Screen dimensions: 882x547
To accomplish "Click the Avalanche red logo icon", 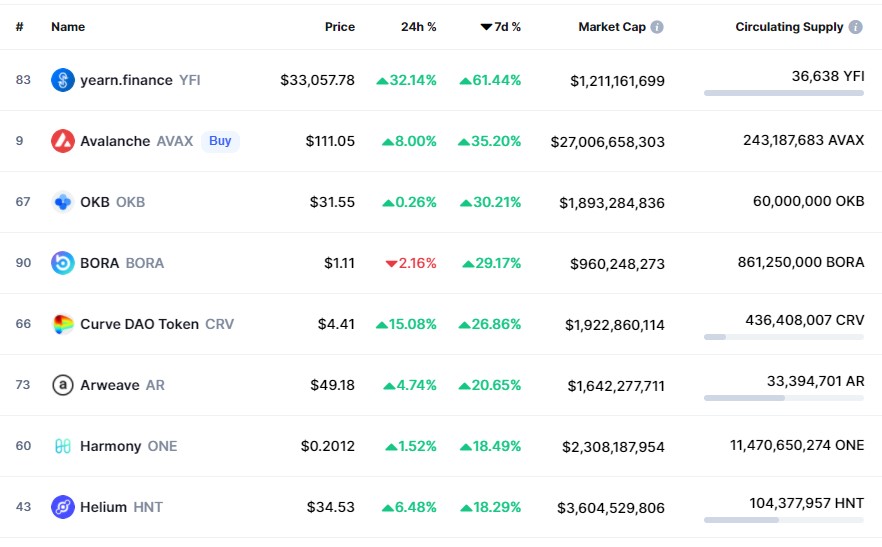I will (62, 141).
